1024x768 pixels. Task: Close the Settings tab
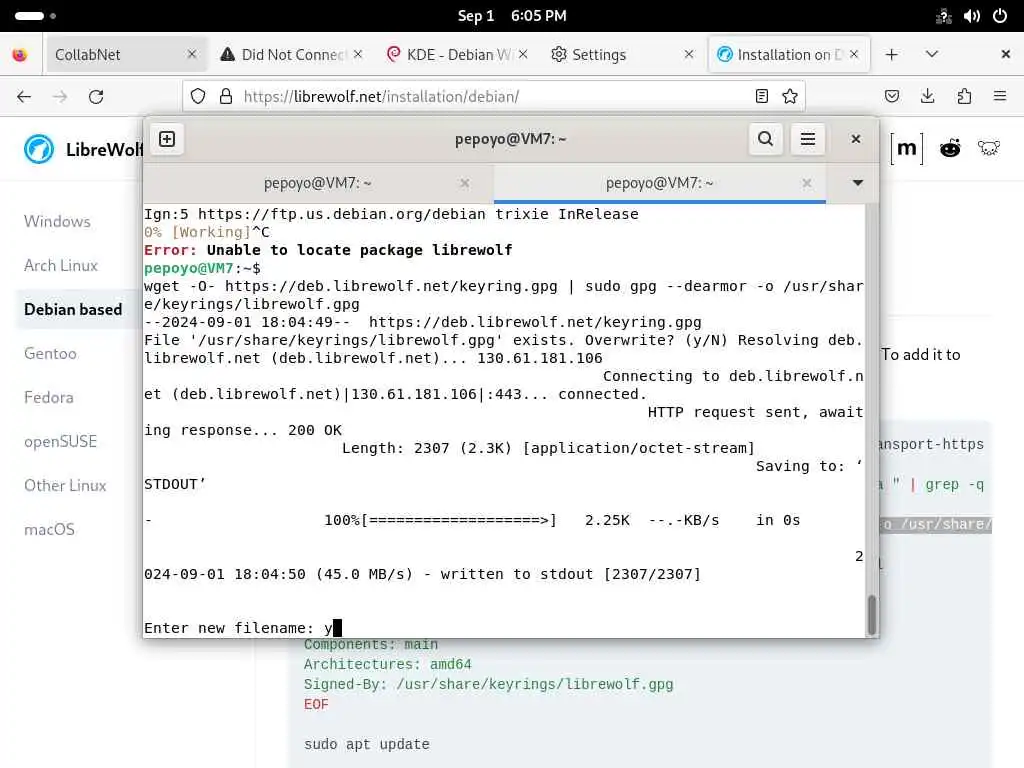click(689, 55)
